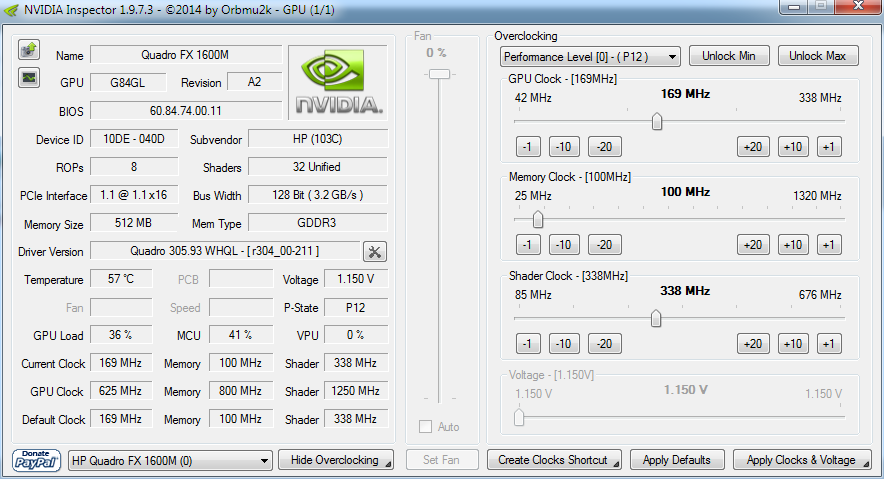Open the HP Quadro FX 1600M (0) GPU selector
Viewport: 884px width, 479px height.
pos(170,460)
